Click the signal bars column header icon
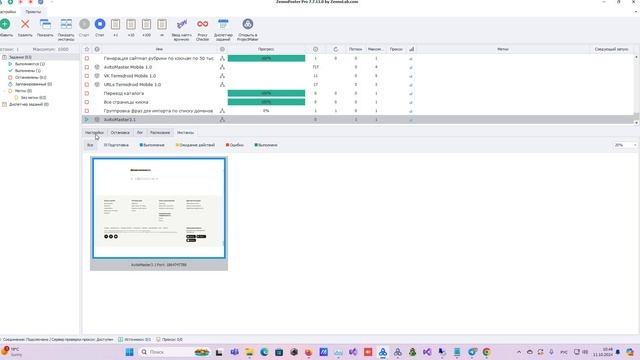The image size is (640, 360). point(411,49)
